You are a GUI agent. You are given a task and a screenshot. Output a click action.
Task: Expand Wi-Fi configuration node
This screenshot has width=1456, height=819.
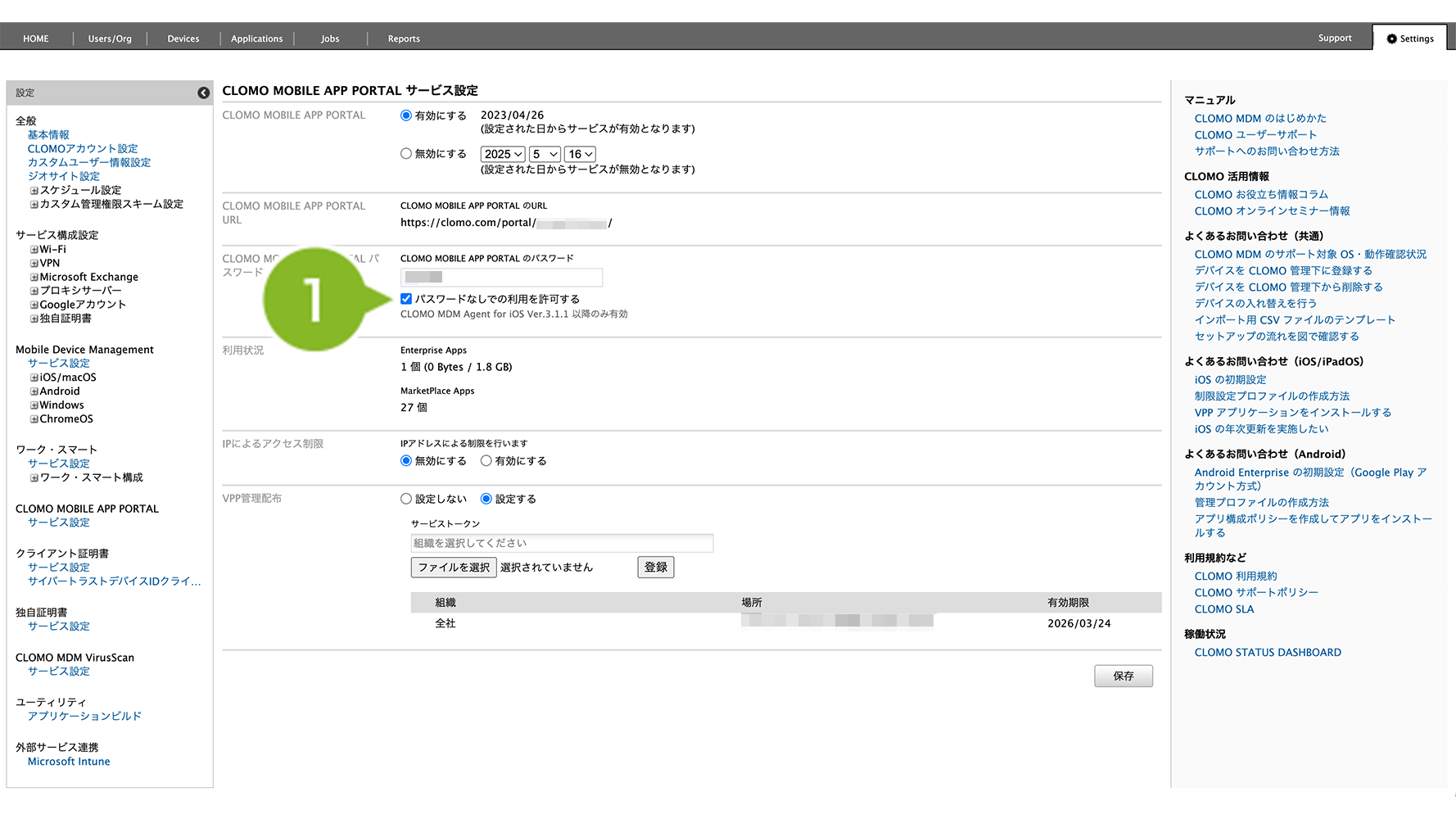pos(34,250)
